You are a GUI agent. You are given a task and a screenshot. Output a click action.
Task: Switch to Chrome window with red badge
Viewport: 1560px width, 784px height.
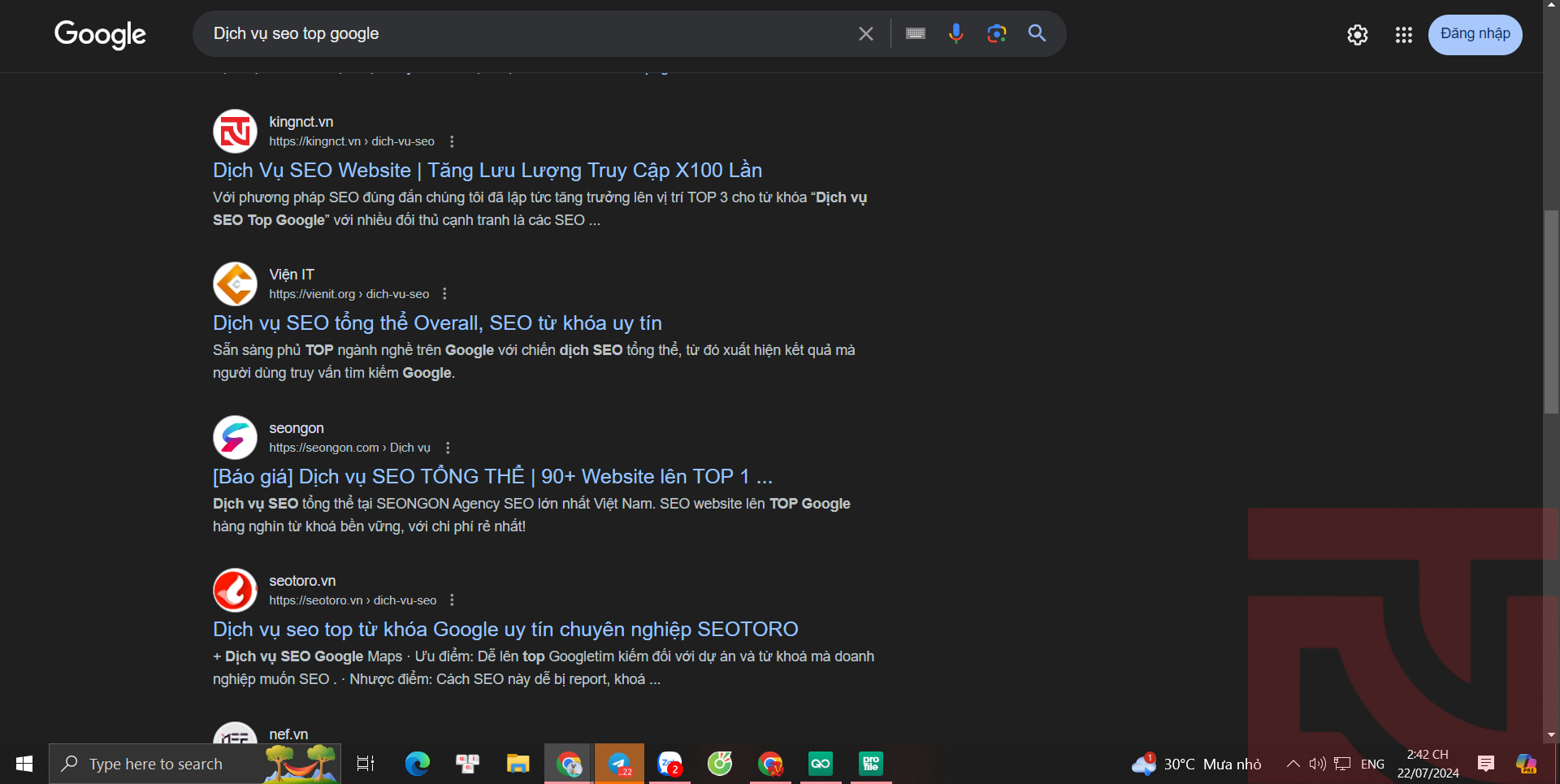click(770, 764)
